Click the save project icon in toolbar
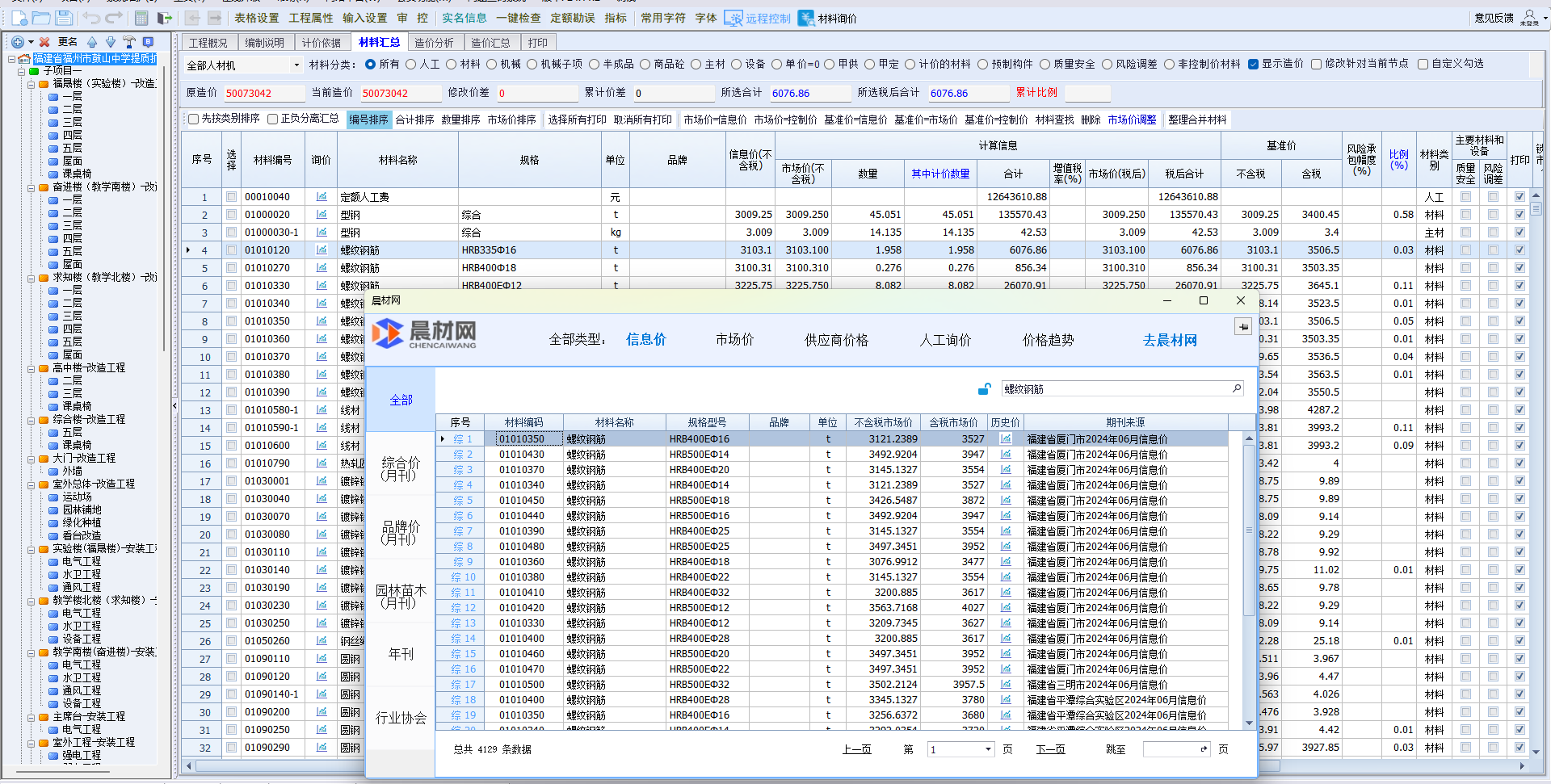The image size is (1551, 784). (64, 18)
